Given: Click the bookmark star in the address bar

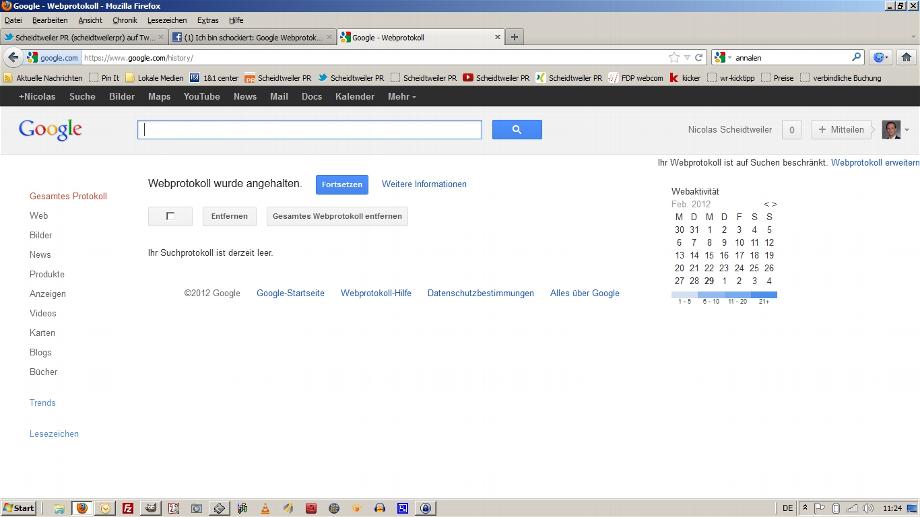Looking at the screenshot, I should coord(674,57).
